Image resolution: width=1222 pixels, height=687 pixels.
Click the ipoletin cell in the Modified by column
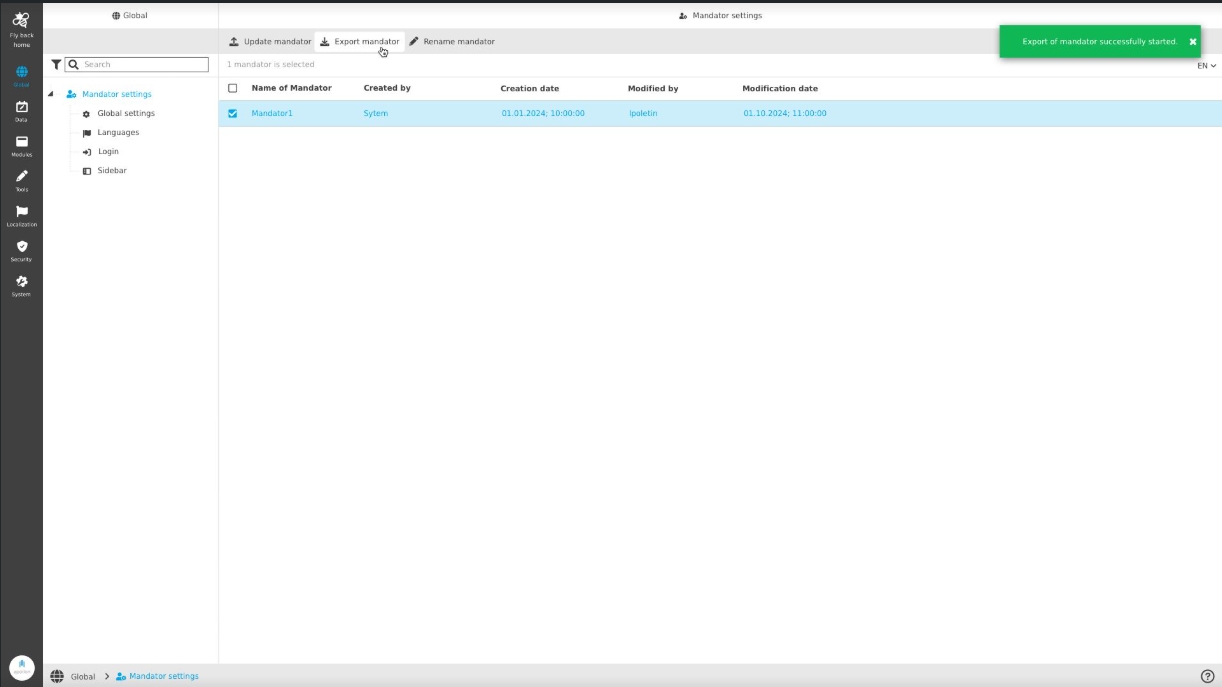click(643, 113)
